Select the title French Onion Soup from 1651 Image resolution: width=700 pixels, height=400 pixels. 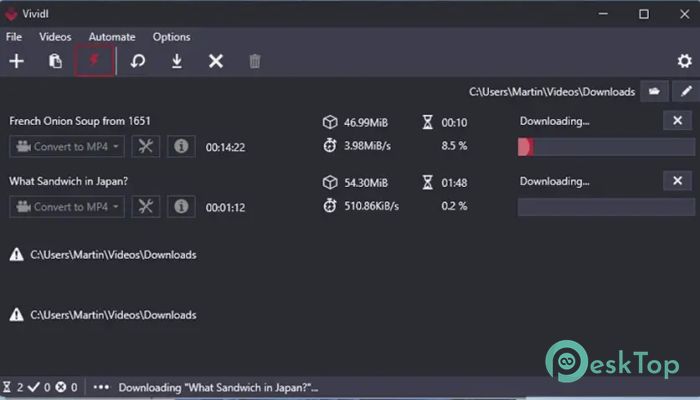tap(80, 121)
